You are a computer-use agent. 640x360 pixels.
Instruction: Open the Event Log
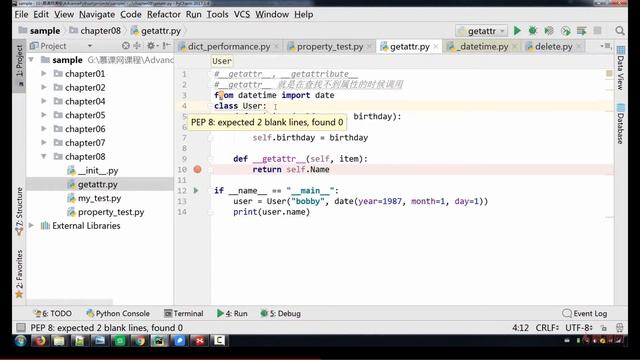(x=585, y=313)
